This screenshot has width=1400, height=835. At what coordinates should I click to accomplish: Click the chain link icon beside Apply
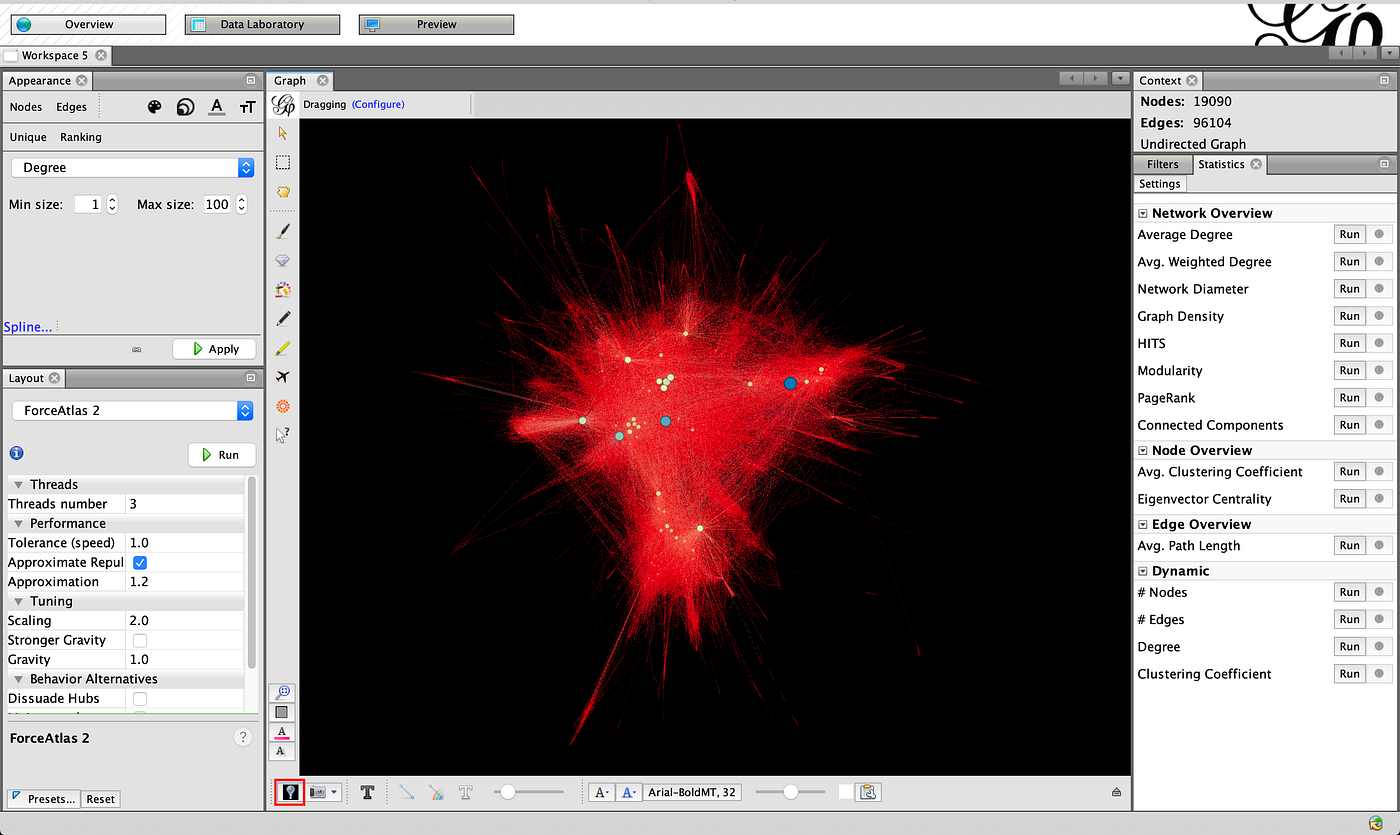pos(137,350)
